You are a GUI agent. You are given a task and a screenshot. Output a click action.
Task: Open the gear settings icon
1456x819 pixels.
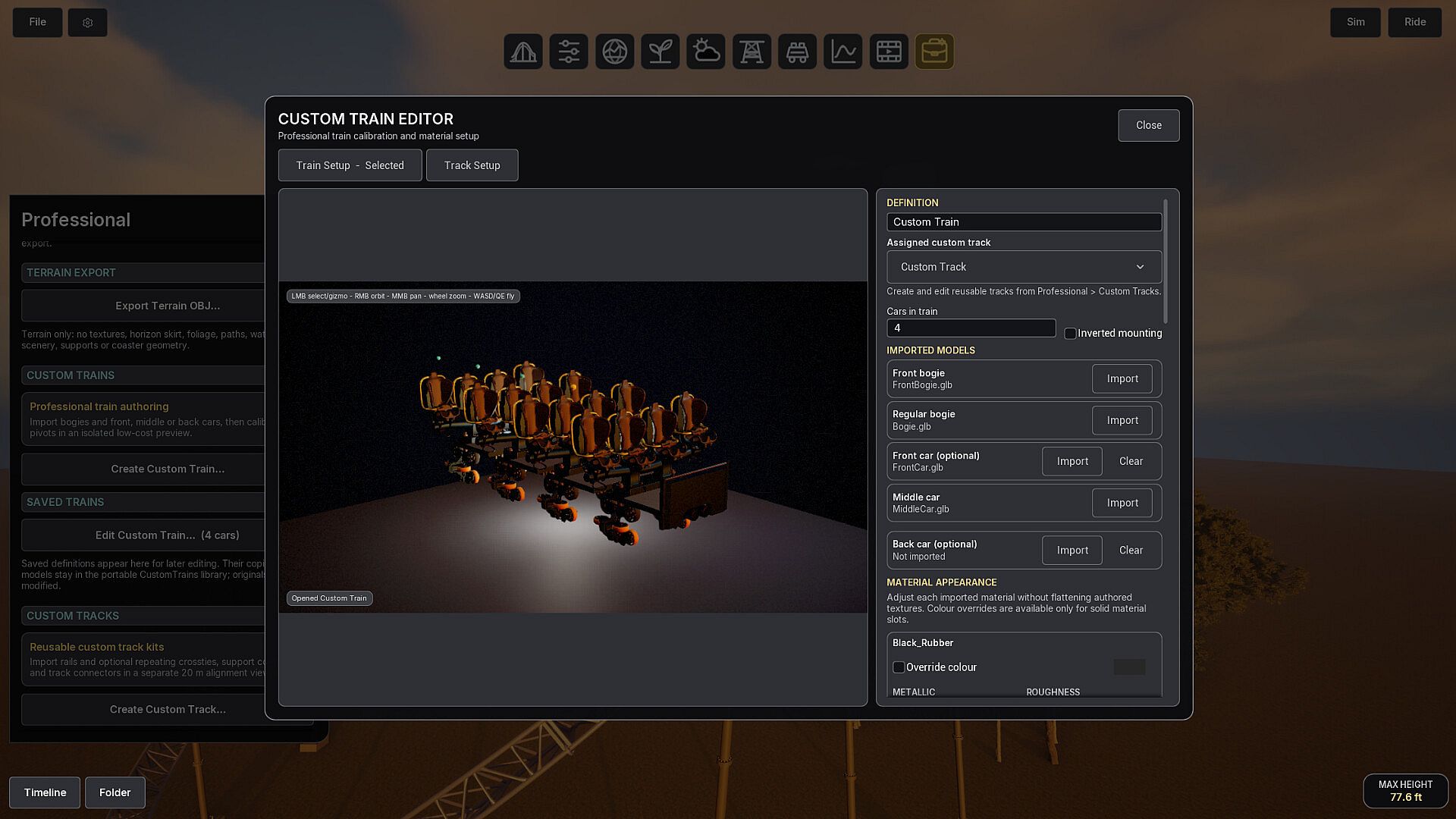pyautogui.click(x=88, y=23)
